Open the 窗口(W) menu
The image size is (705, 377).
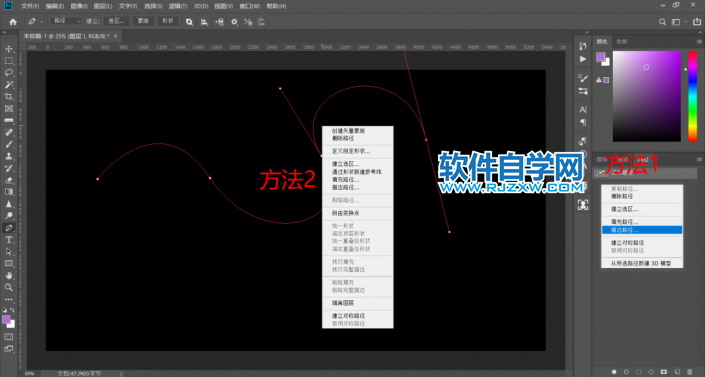[250, 6]
